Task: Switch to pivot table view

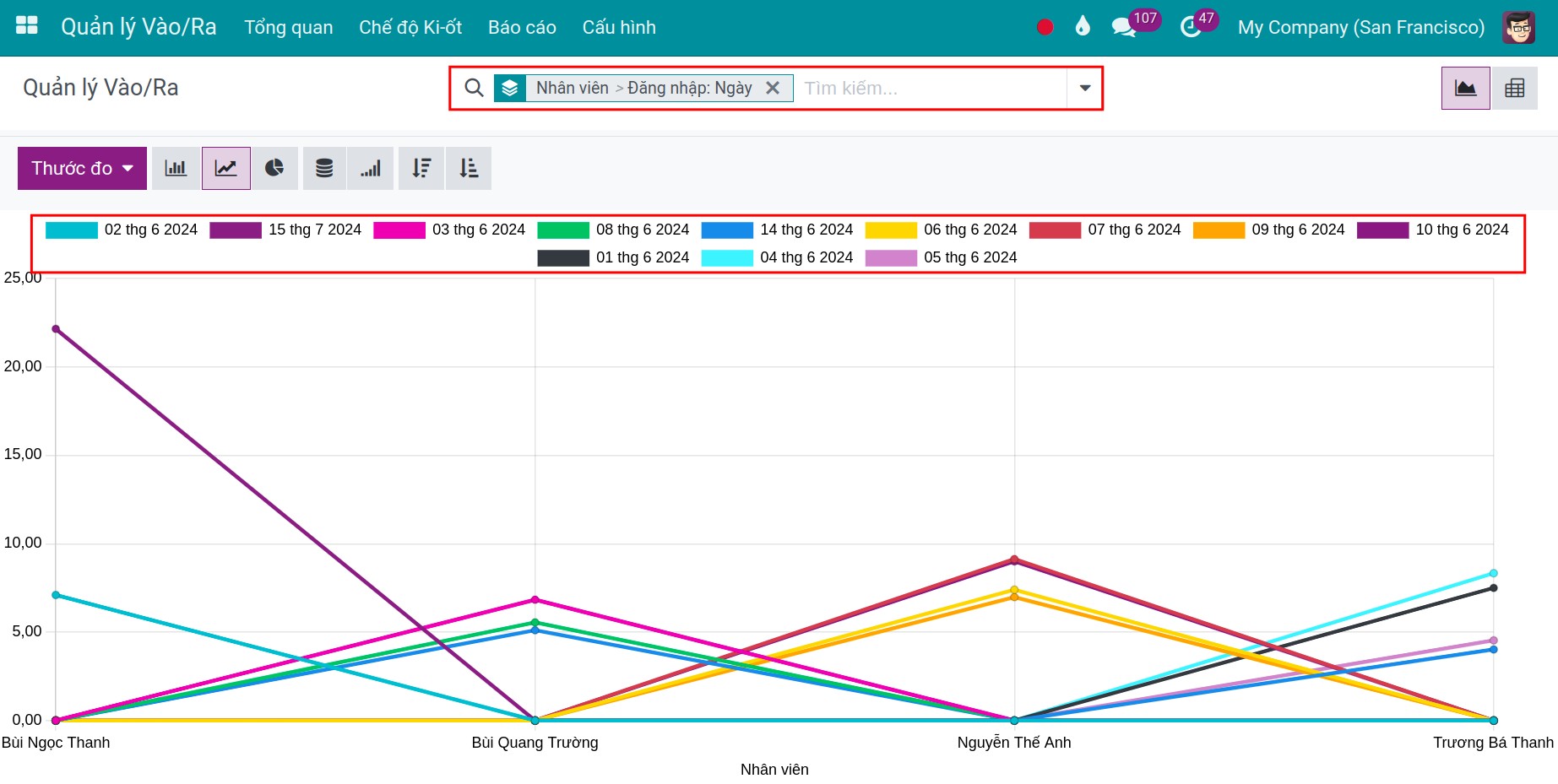Action: tap(1515, 88)
